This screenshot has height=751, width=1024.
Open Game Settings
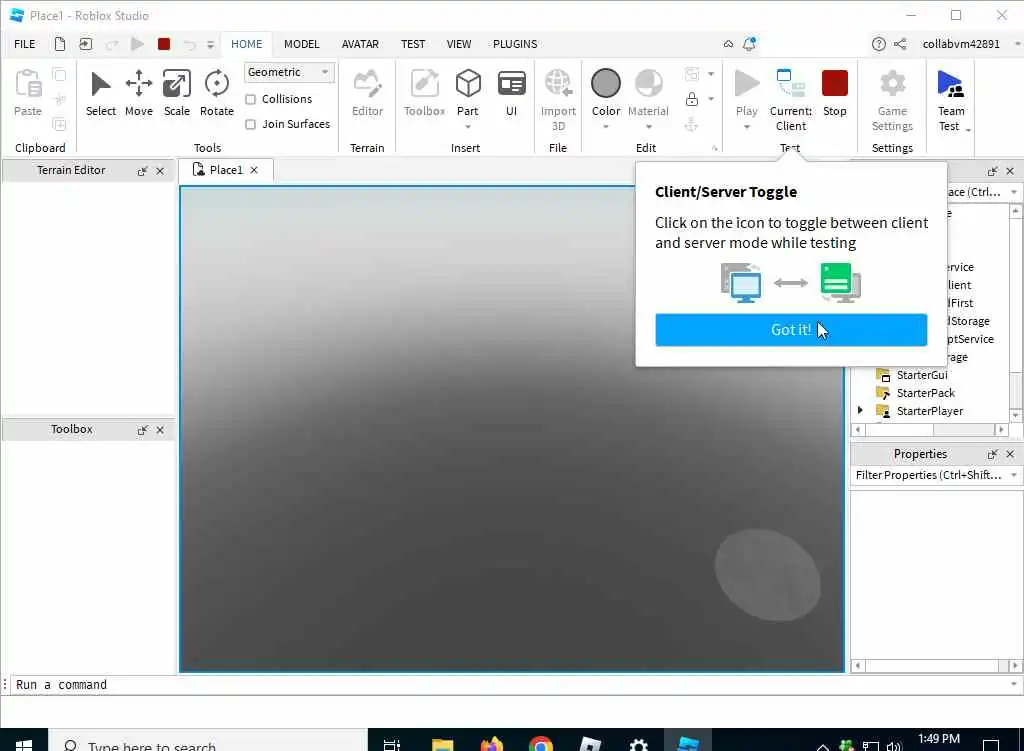click(892, 100)
